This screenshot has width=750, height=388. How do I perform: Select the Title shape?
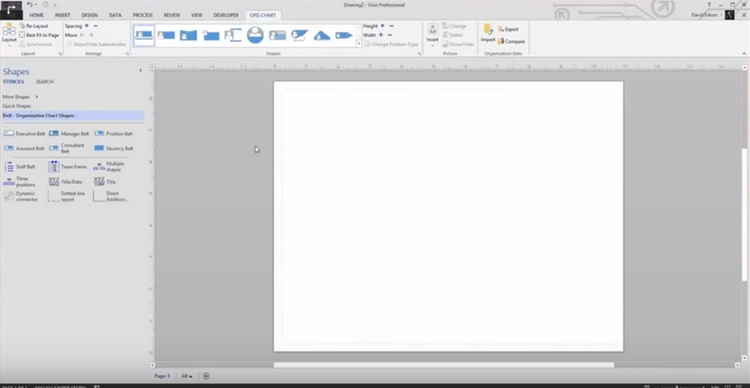point(105,182)
